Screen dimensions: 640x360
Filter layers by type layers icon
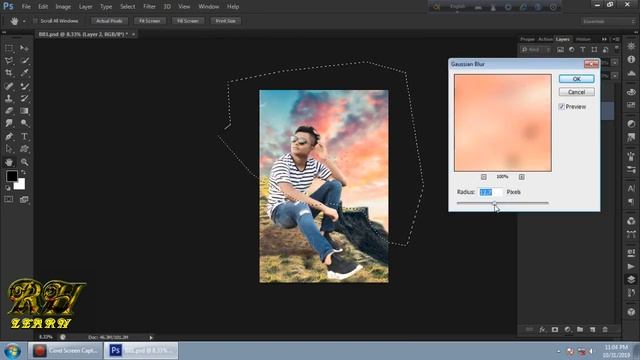582,50
